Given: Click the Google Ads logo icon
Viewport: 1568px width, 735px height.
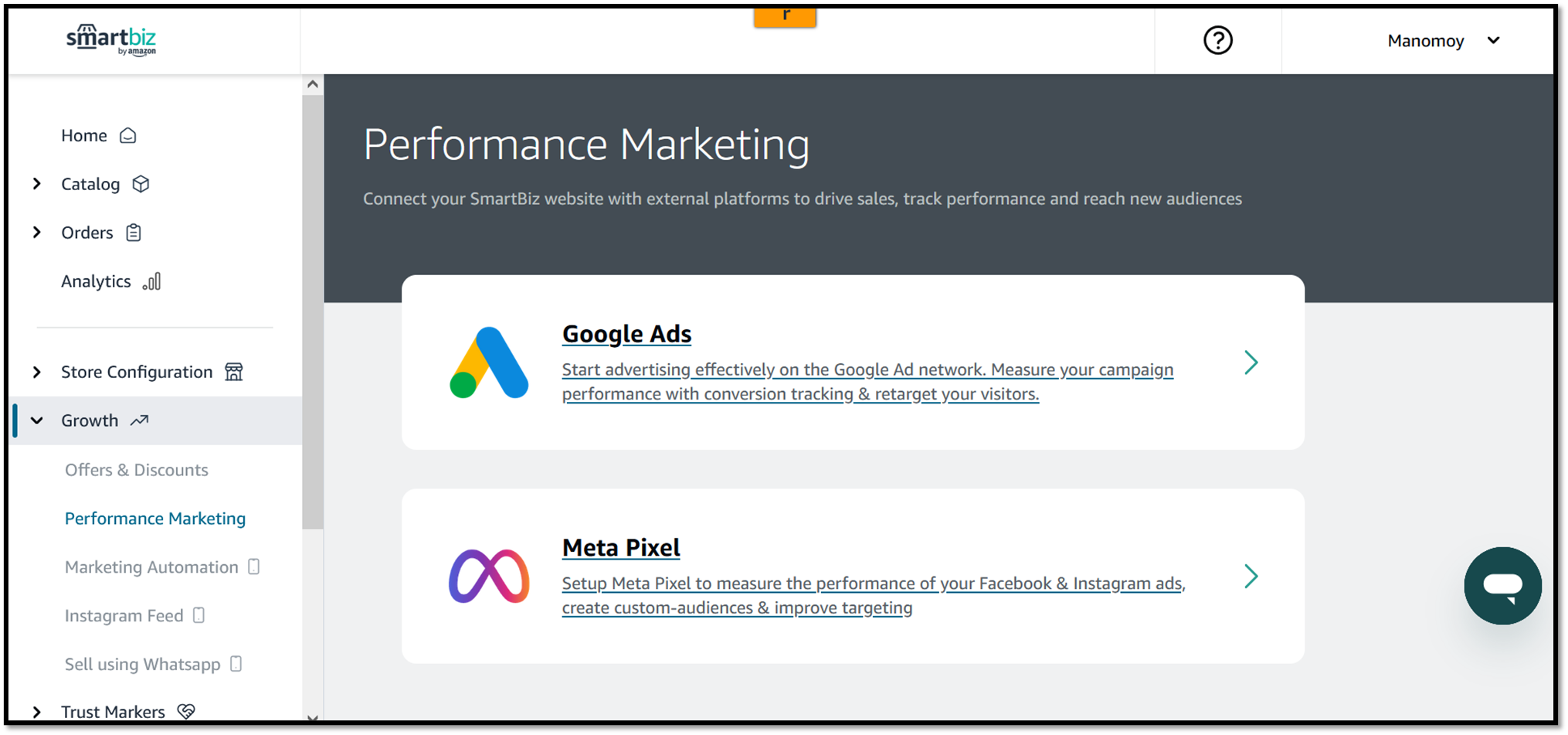Looking at the screenshot, I should 489,362.
